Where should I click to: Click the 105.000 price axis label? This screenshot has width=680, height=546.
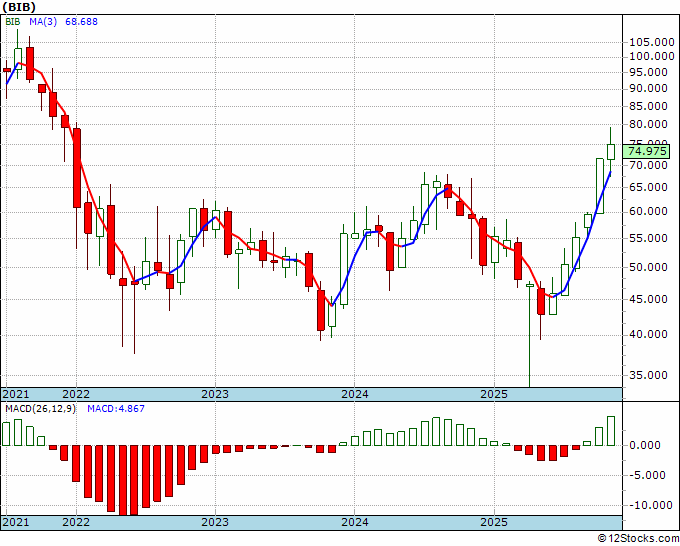coord(651,42)
